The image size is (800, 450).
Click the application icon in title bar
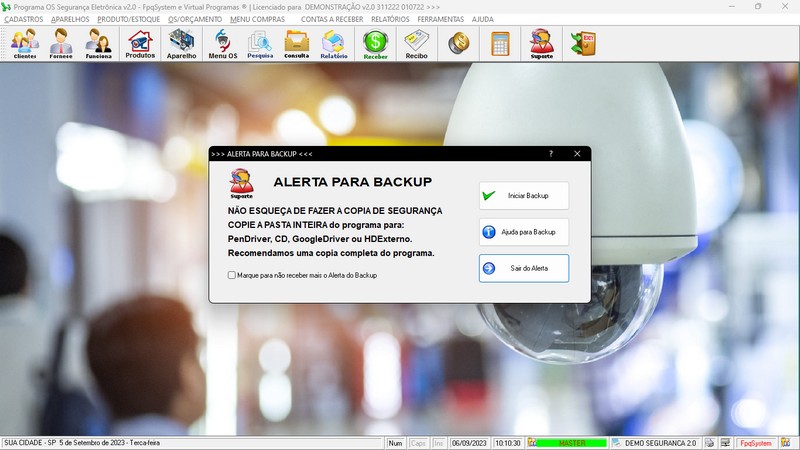click(x=6, y=7)
